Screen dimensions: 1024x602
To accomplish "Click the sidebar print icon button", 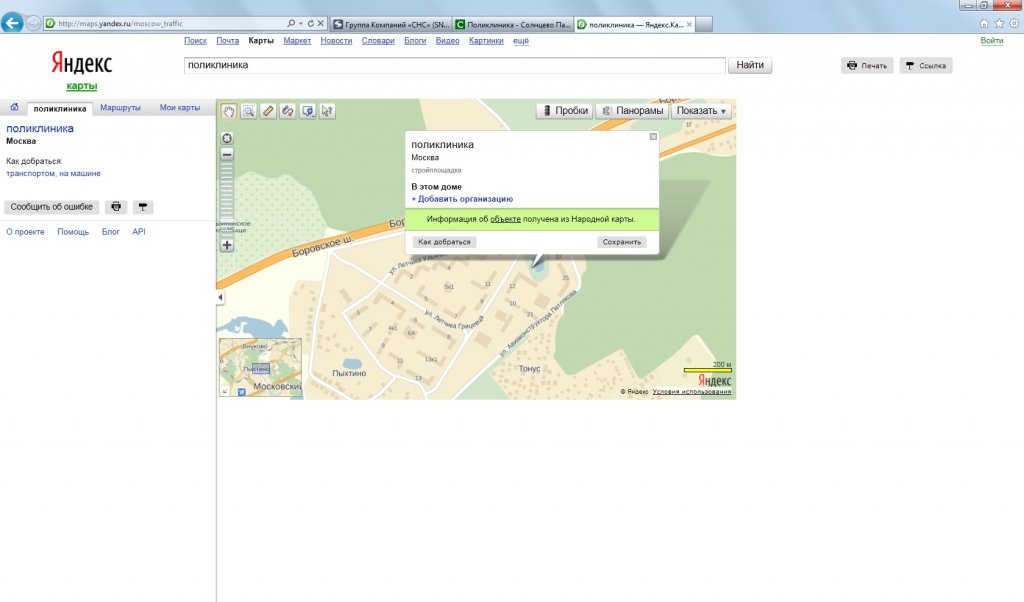I will [x=116, y=207].
